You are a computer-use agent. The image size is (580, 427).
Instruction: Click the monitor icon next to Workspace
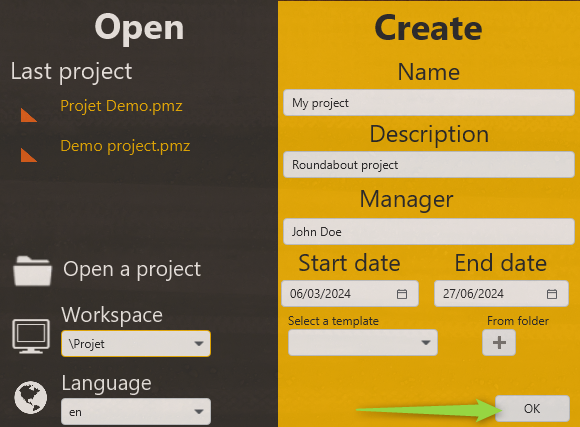point(31,336)
